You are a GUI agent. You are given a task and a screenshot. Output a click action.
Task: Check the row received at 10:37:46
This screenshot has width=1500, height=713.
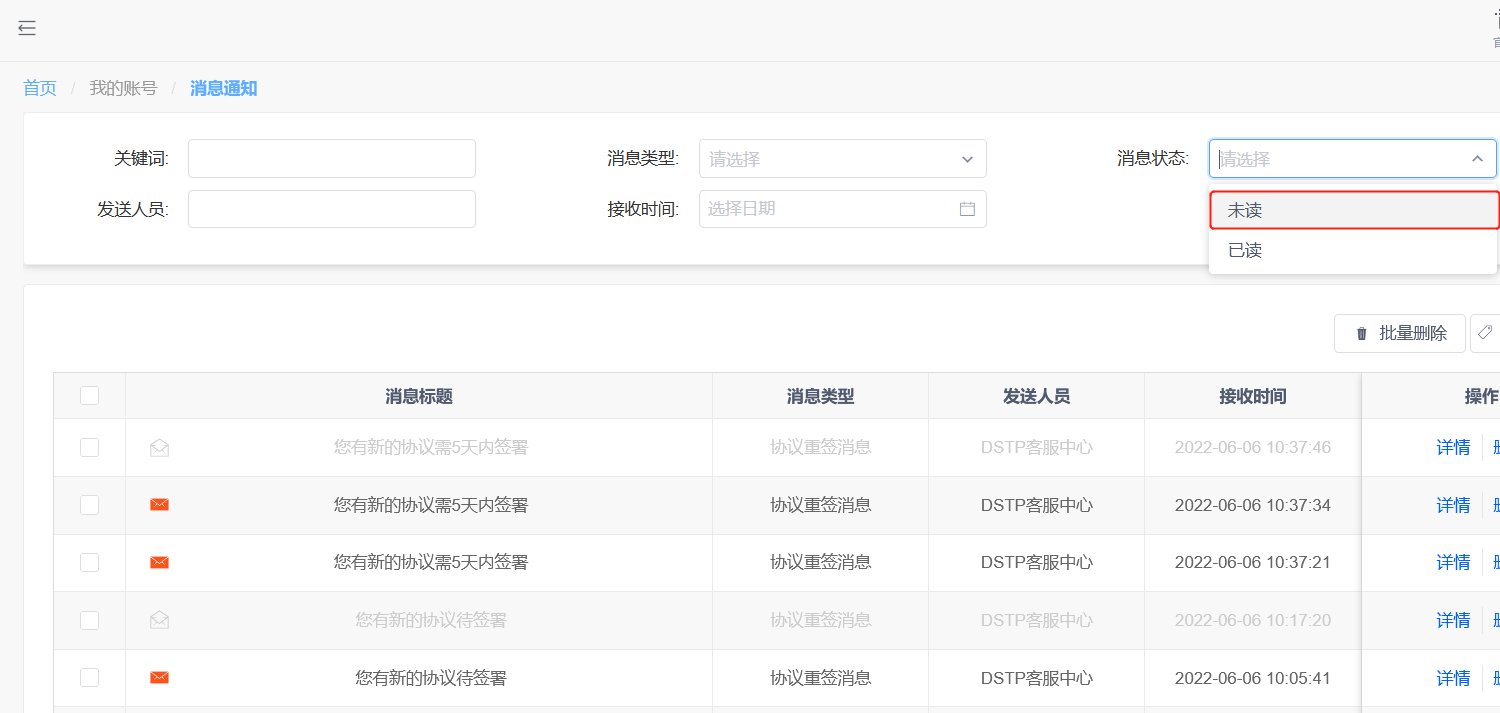coord(89,447)
